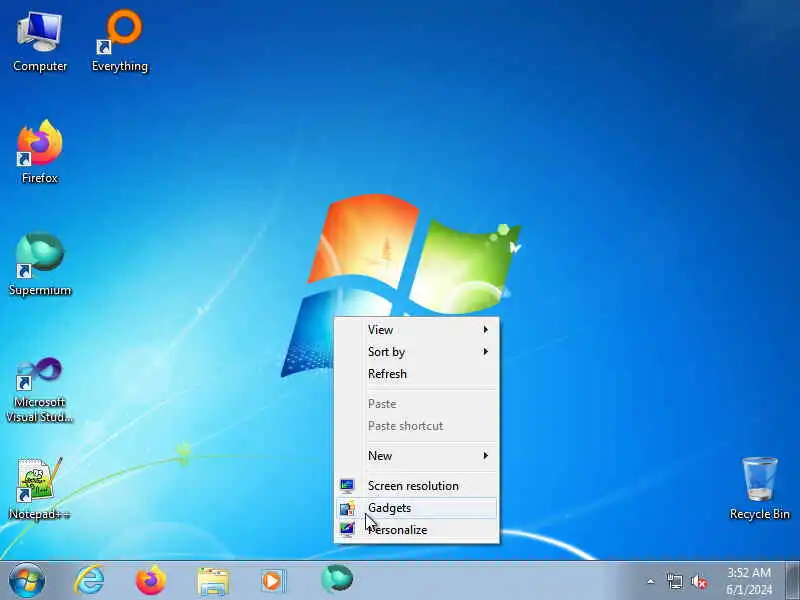Open Windows Media Player from taskbar

click(x=273, y=581)
